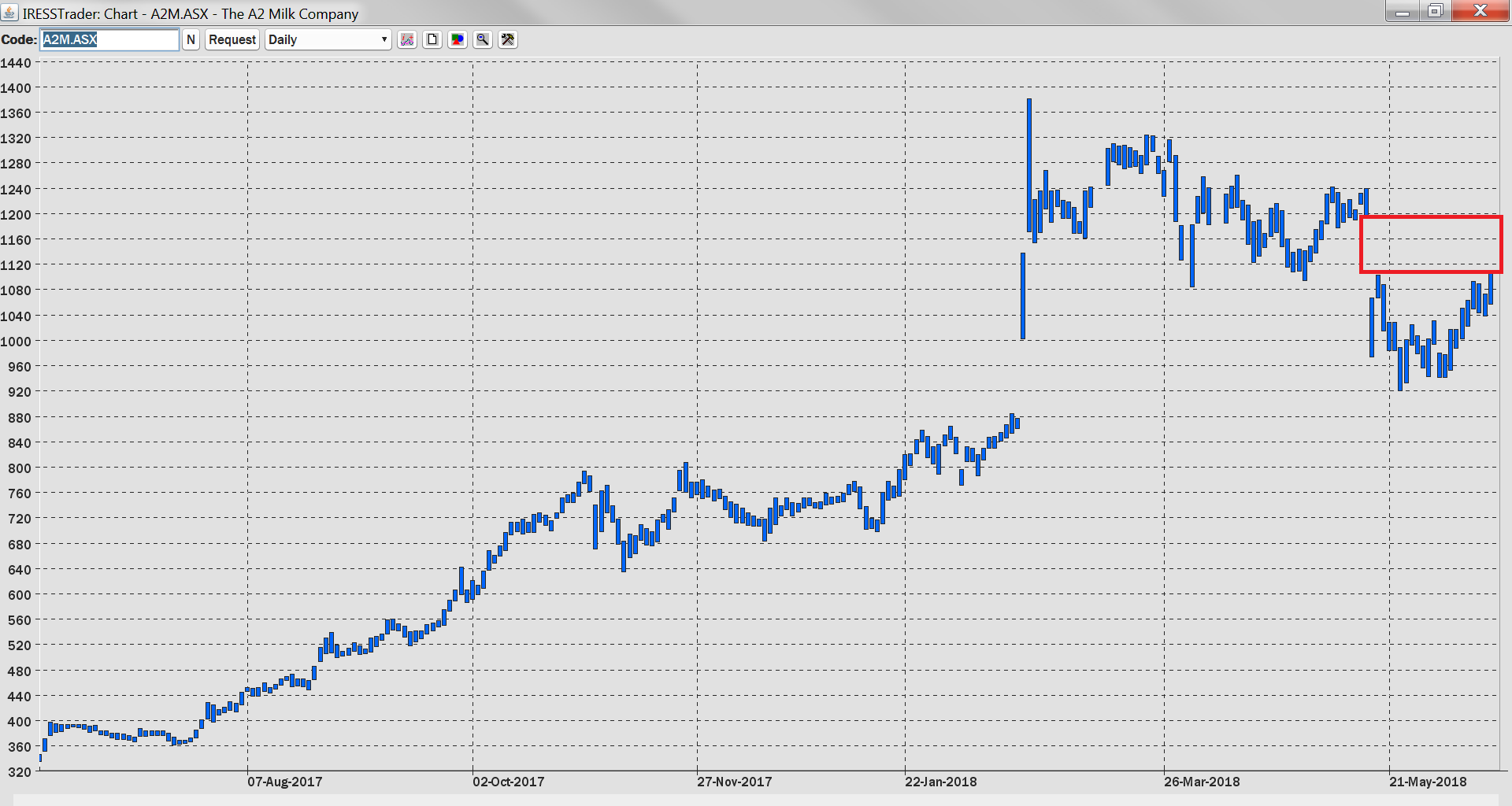Click the 1440 price axis label
1512x806 pixels.
click(16, 63)
